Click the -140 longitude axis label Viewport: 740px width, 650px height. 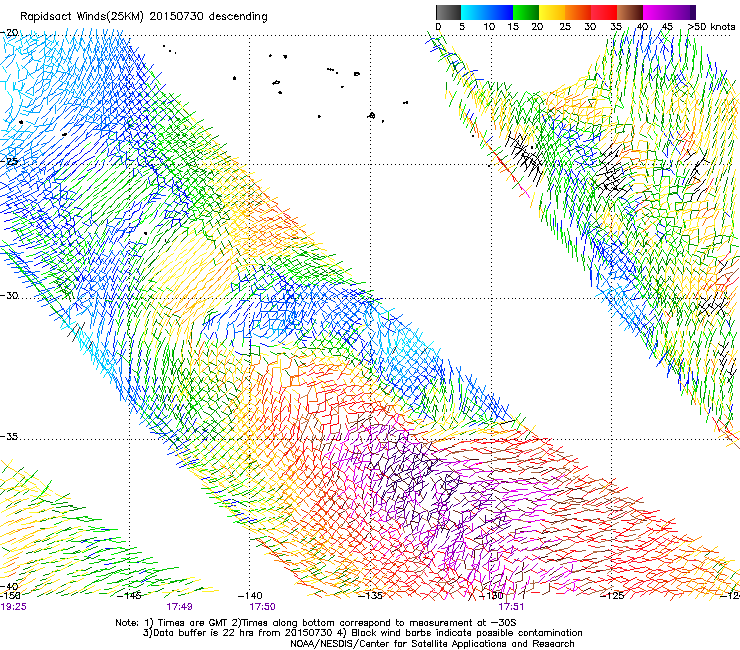coord(250,595)
